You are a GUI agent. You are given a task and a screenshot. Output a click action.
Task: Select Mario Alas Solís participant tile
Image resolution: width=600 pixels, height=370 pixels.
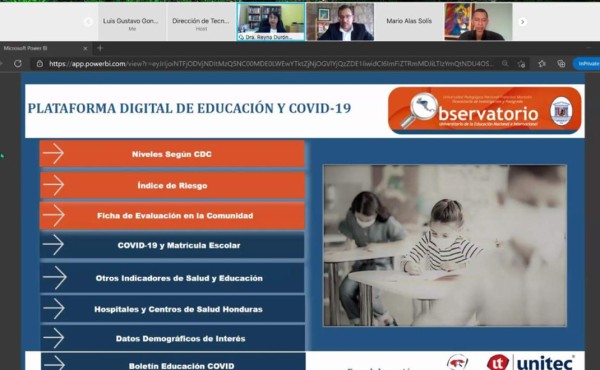tap(409, 22)
